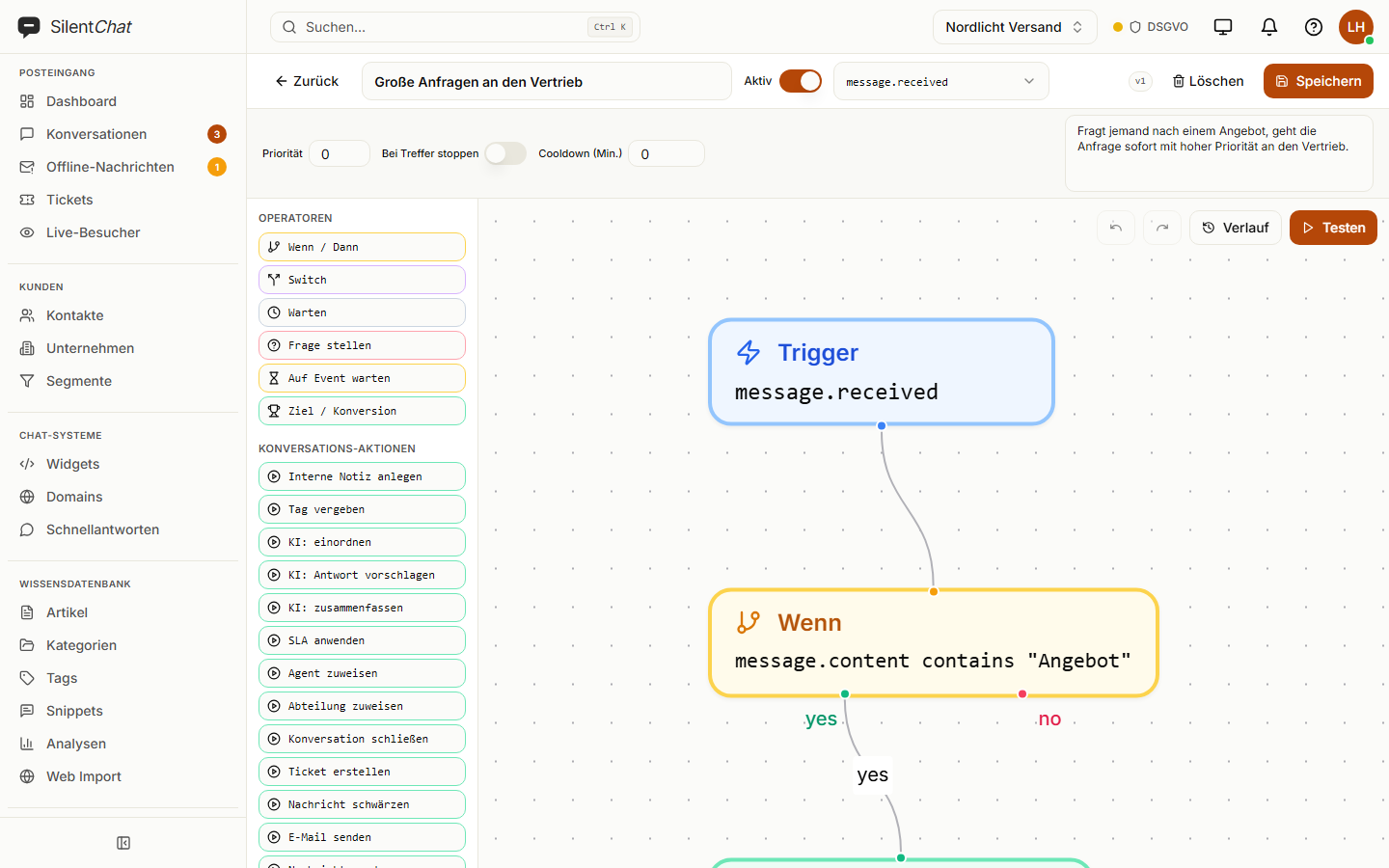Undo the last canvas change

click(x=1116, y=228)
